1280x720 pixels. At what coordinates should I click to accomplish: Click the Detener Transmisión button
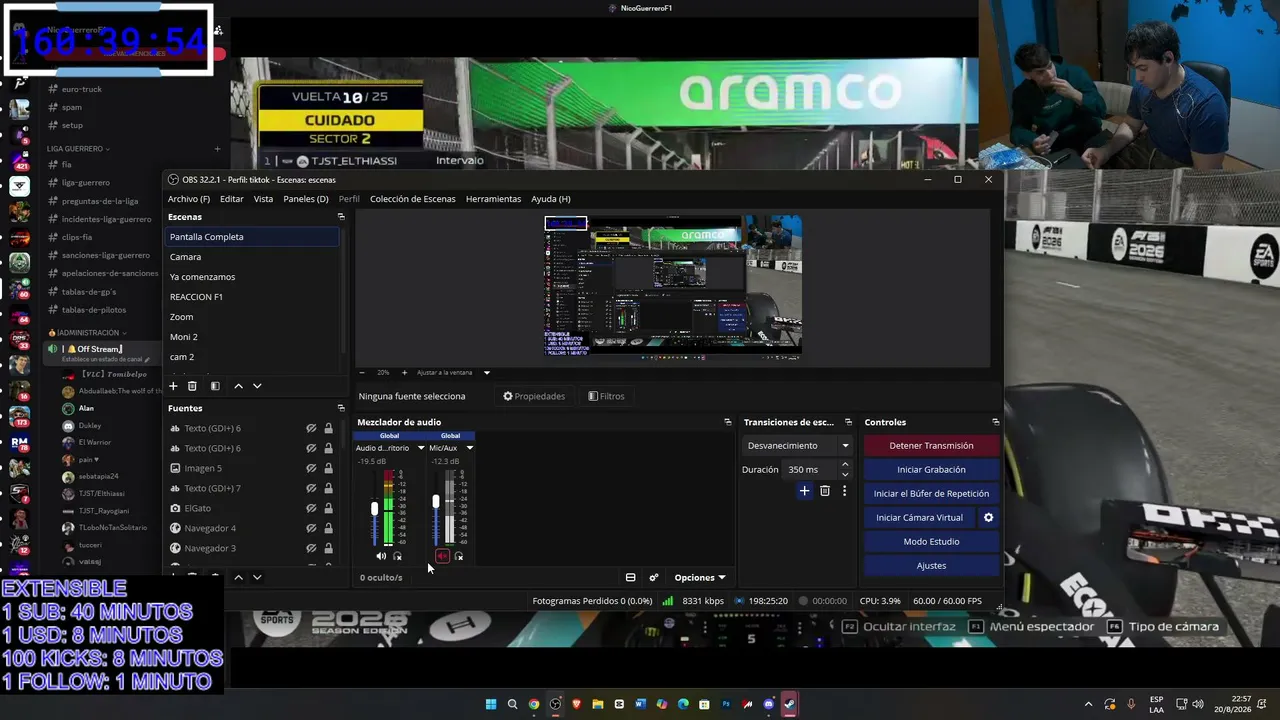931,445
